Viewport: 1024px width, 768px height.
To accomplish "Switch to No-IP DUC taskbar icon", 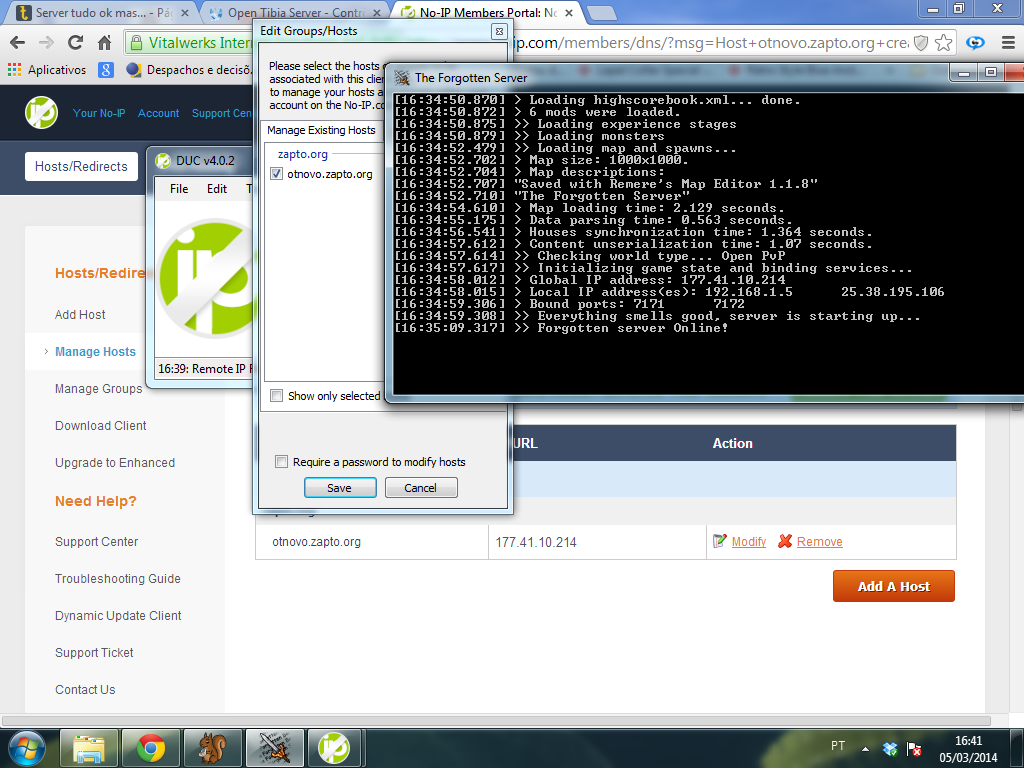I will (334, 748).
